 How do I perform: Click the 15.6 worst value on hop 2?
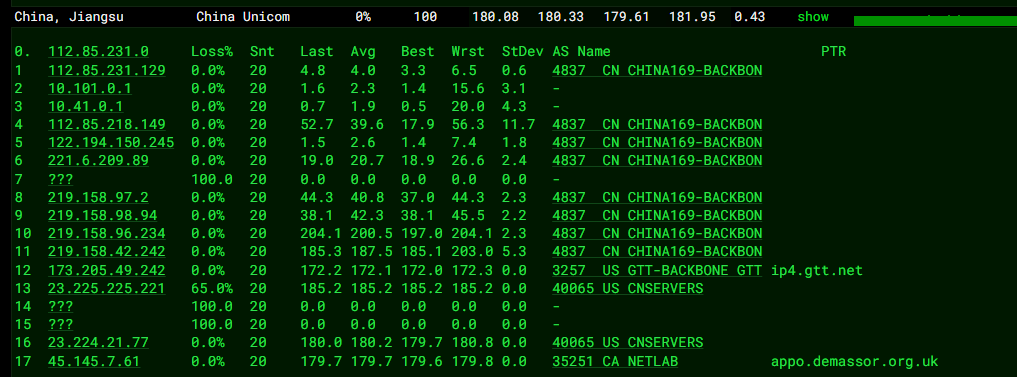click(x=468, y=88)
